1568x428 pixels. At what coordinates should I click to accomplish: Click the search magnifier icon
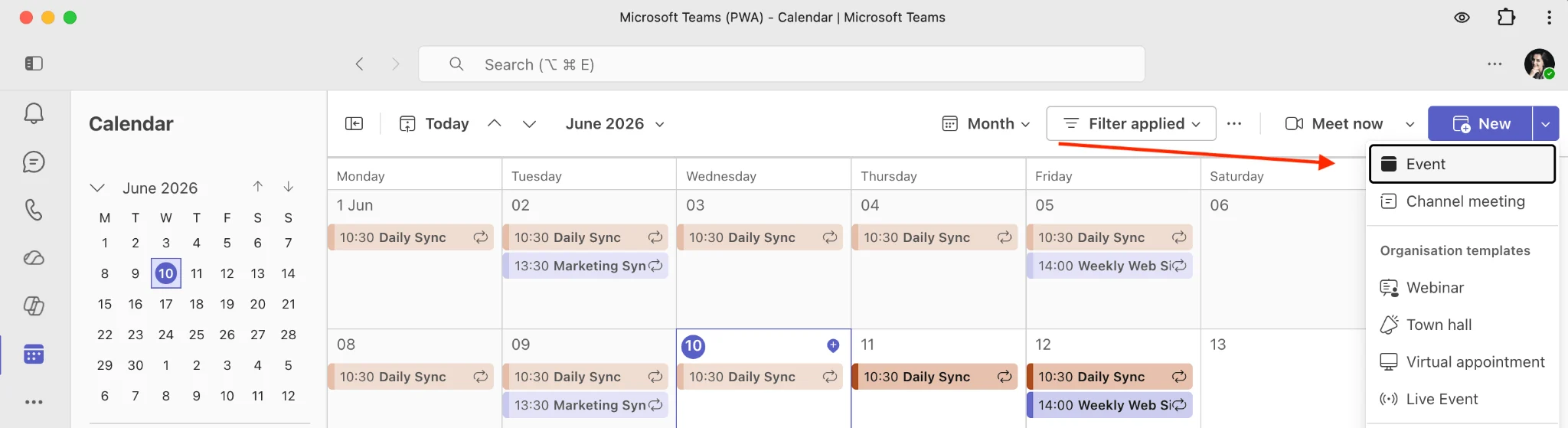coord(456,64)
